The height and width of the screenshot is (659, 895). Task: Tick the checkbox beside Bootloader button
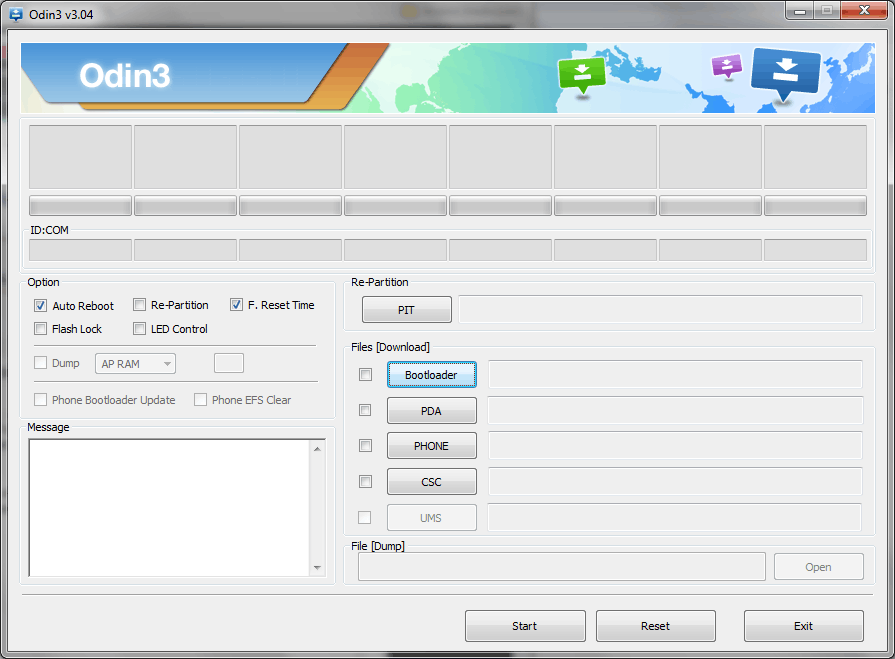(x=365, y=375)
